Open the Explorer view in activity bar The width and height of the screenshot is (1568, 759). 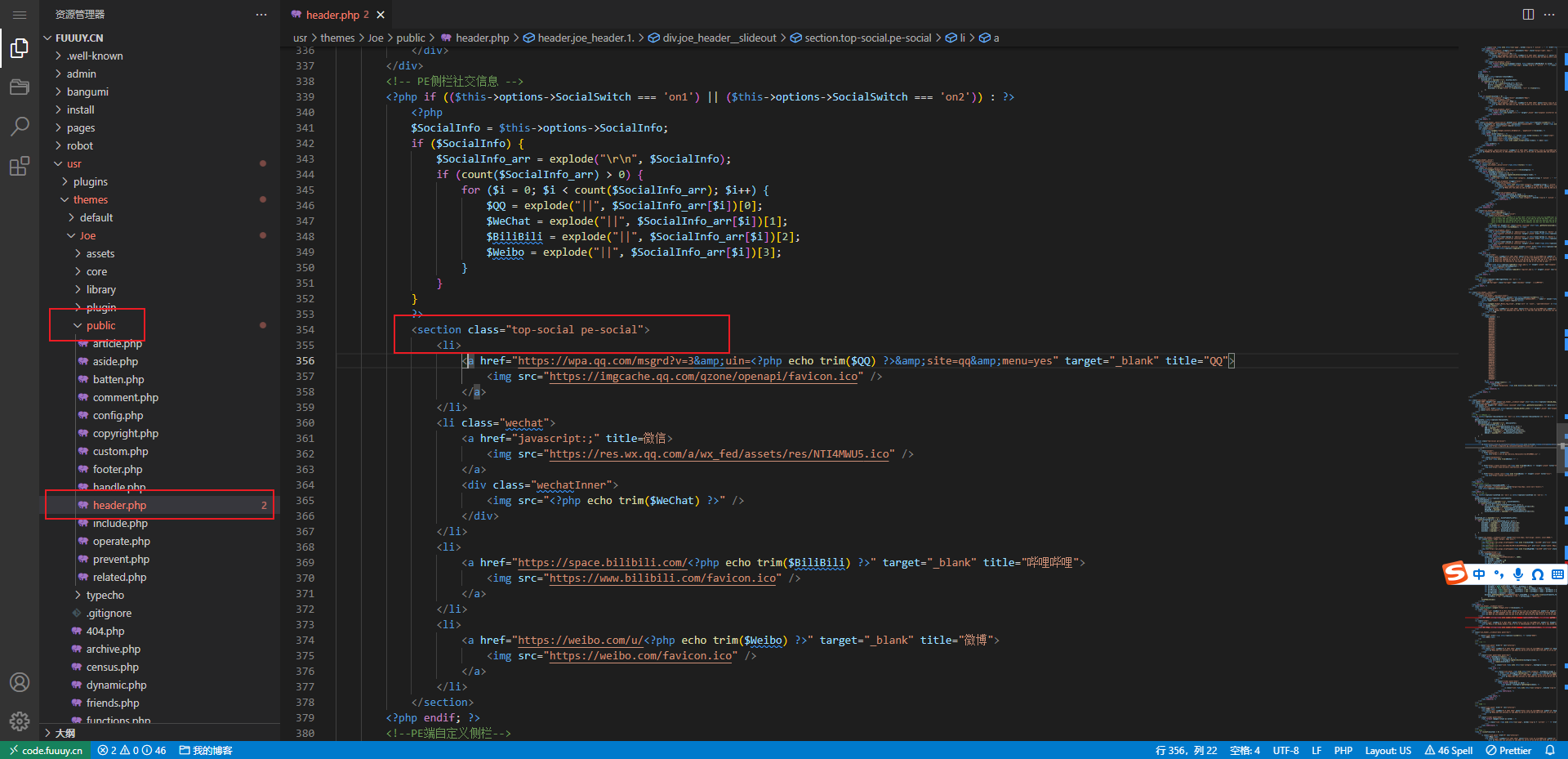pos(20,49)
